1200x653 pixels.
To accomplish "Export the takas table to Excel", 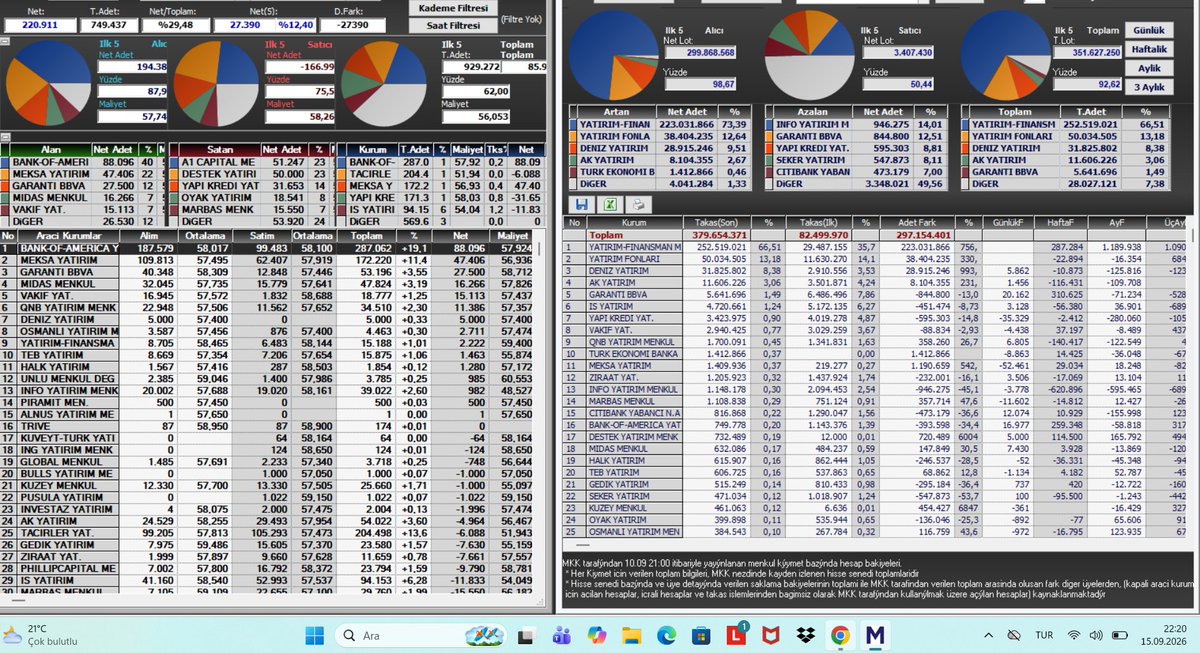I will (608, 204).
